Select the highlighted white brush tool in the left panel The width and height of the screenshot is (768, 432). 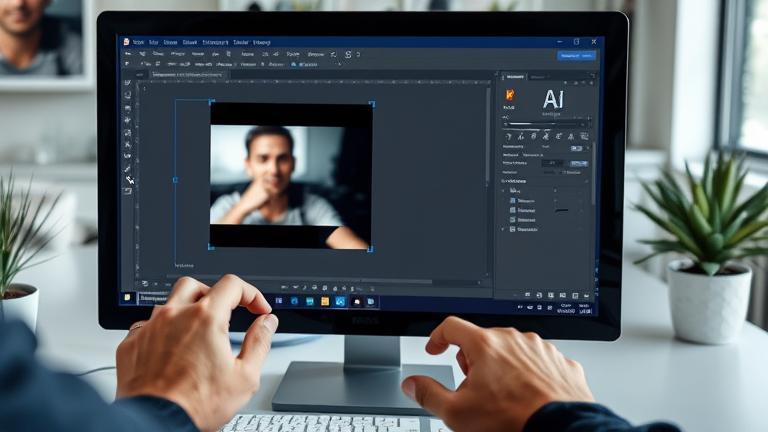[129, 180]
